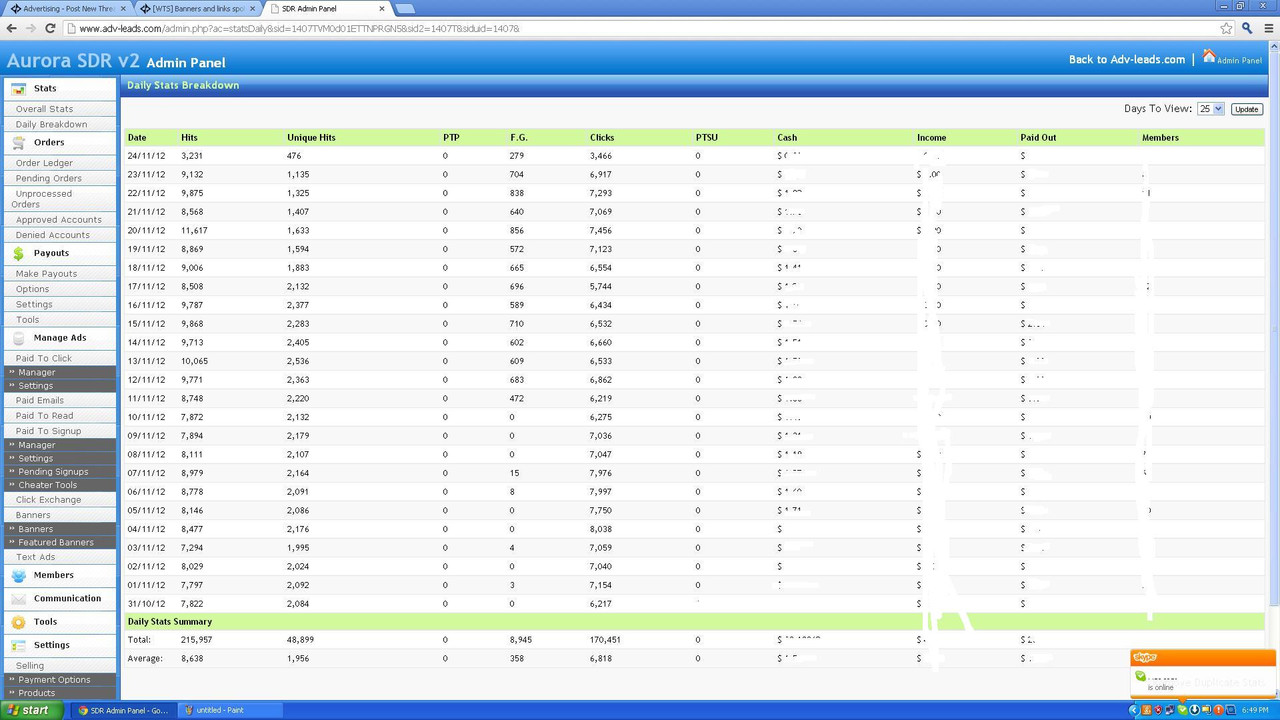
Task: Switch to the [WTS] Banners and links tab
Action: (196, 9)
